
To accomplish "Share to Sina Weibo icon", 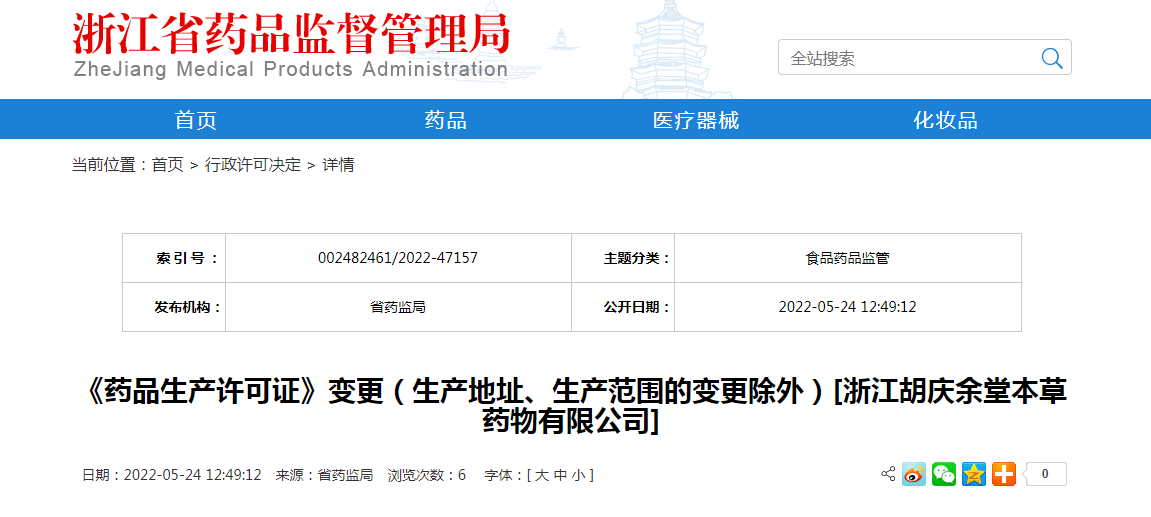I will pyautogui.click(x=914, y=474).
